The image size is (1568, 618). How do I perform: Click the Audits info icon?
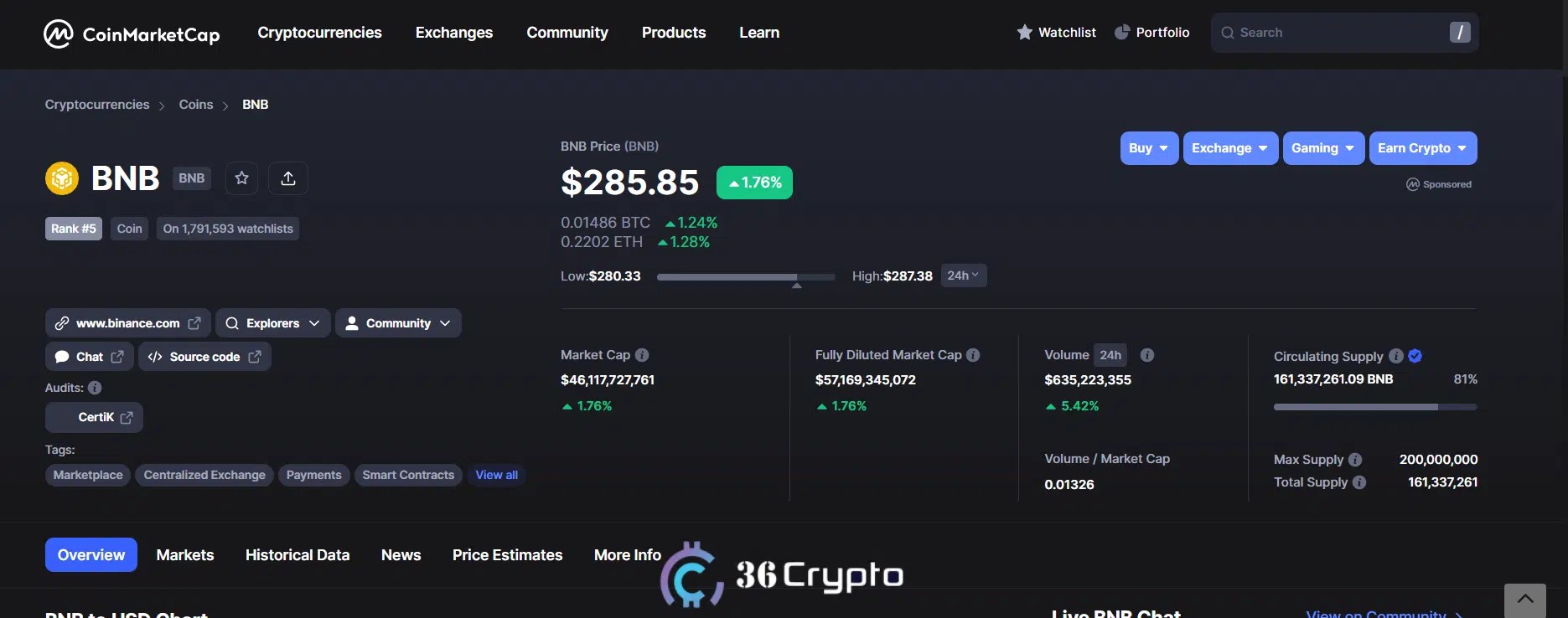click(95, 388)
